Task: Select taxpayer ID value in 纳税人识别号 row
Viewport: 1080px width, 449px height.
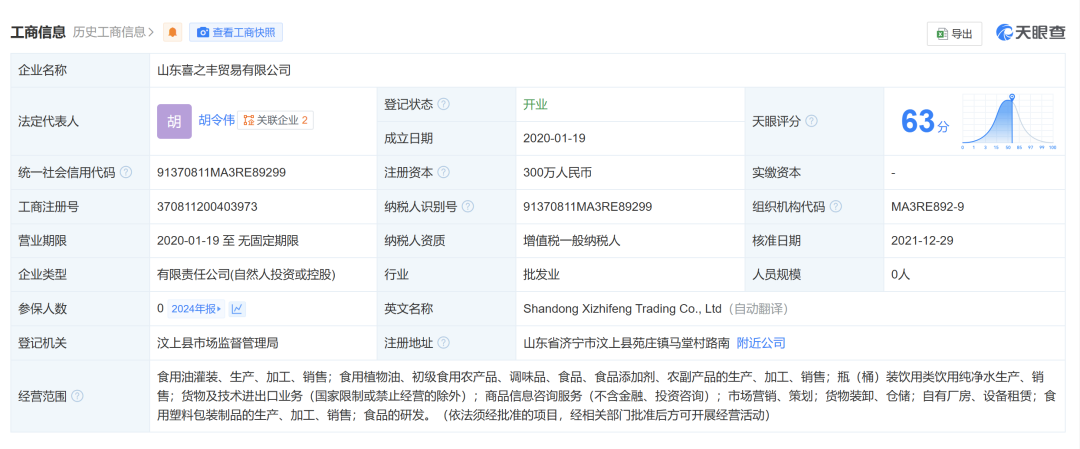Action: coord(587,207)
